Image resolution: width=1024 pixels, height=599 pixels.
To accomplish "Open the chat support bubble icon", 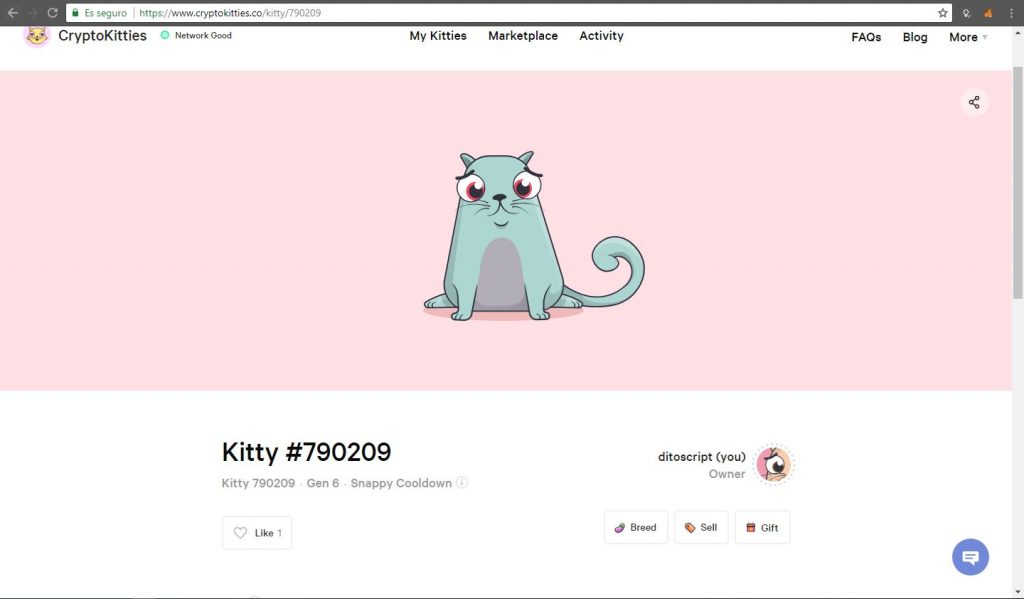I will [970, 557].
